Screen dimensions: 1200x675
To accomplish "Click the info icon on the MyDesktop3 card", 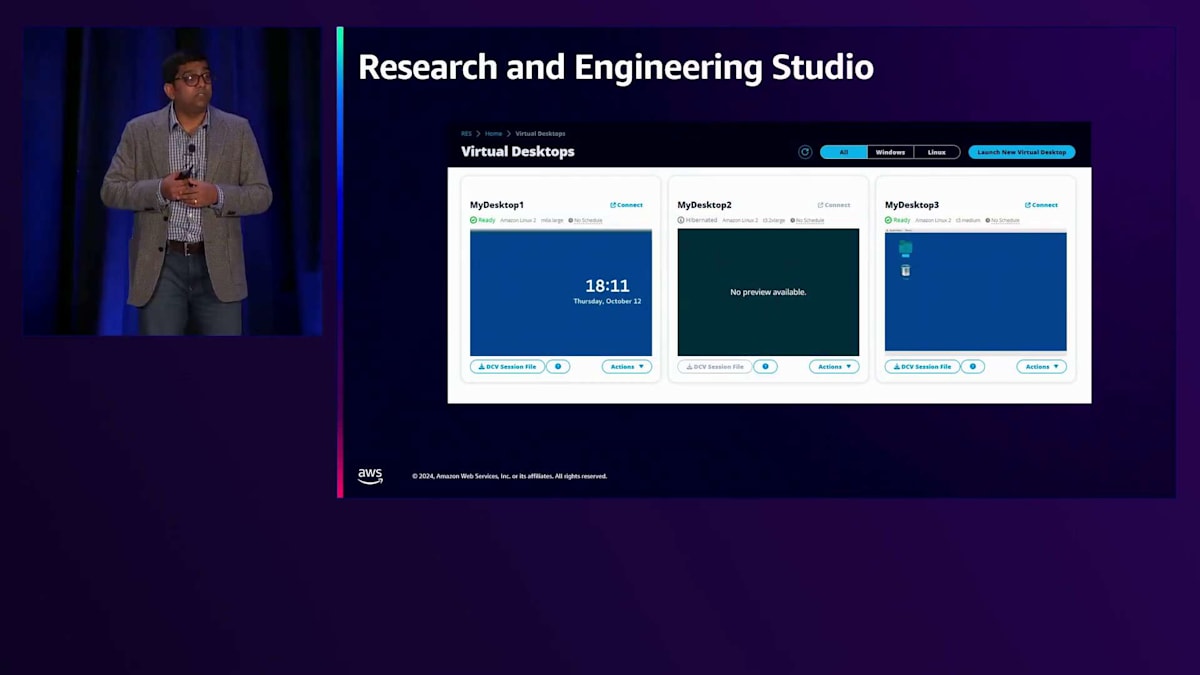I will 973,367.
